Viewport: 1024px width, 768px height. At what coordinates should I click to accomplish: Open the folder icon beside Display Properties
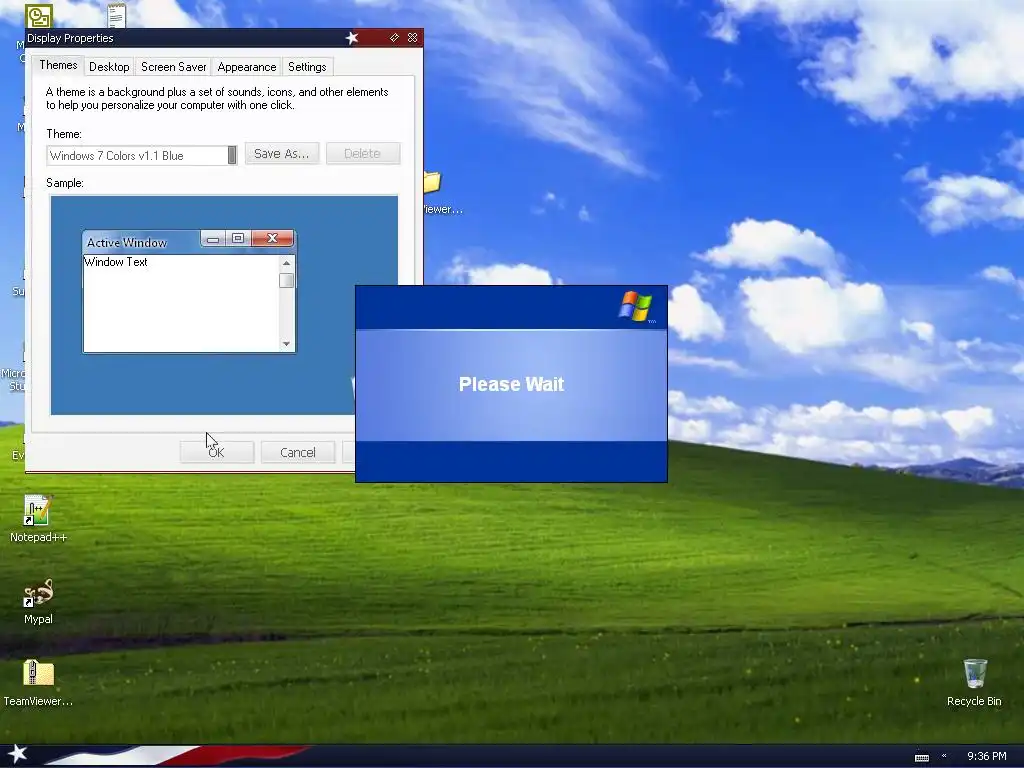(x=432, y=182)
